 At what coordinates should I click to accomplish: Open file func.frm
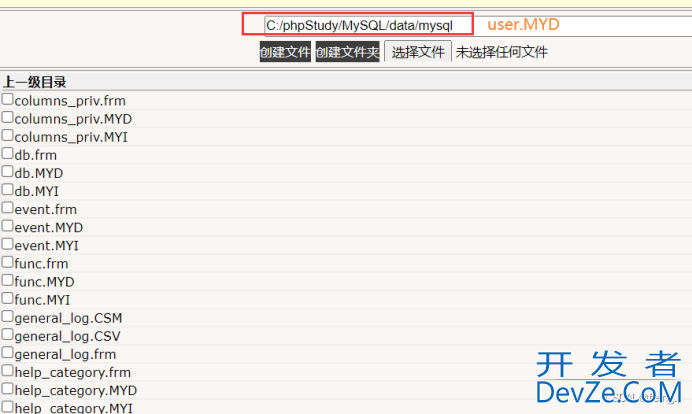(41, 264)
